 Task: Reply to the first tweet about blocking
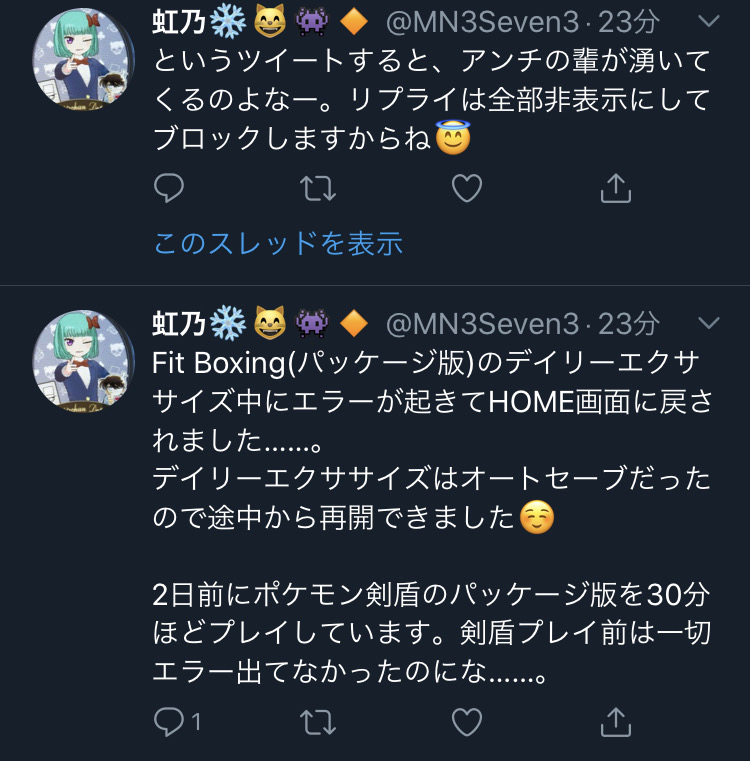(168, 188)
